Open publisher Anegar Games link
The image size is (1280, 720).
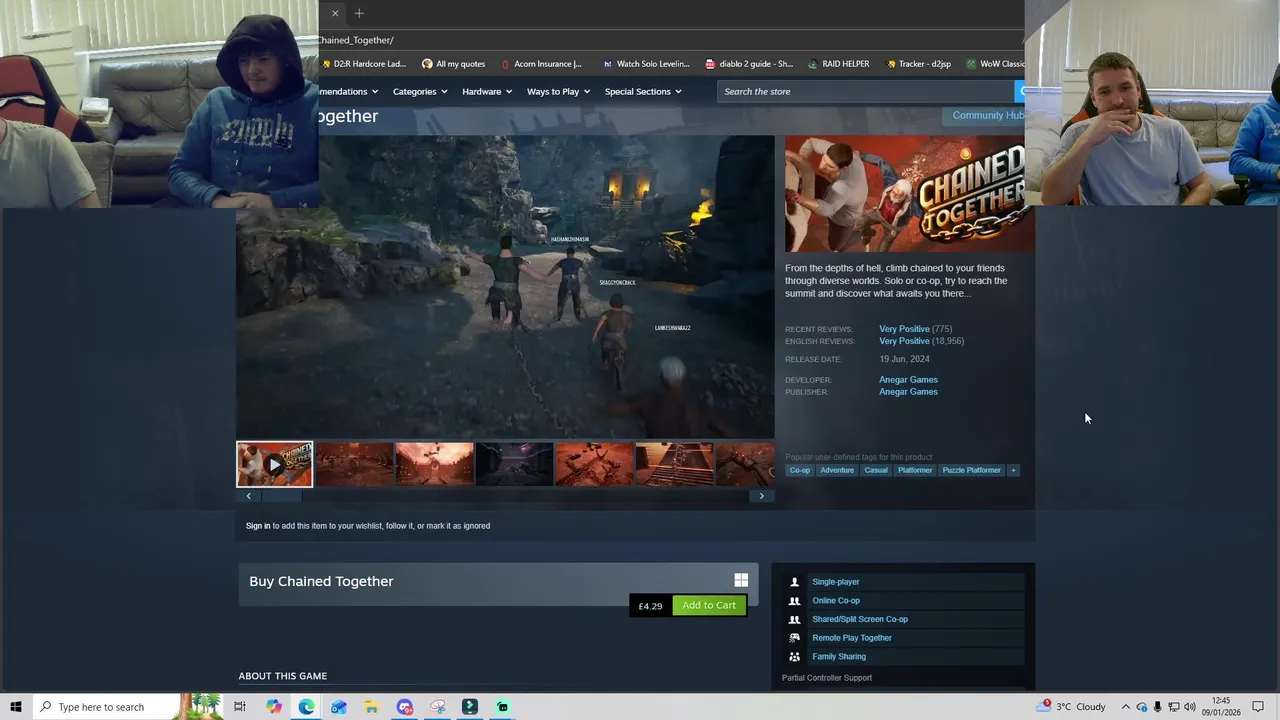(x=908, y=392)
